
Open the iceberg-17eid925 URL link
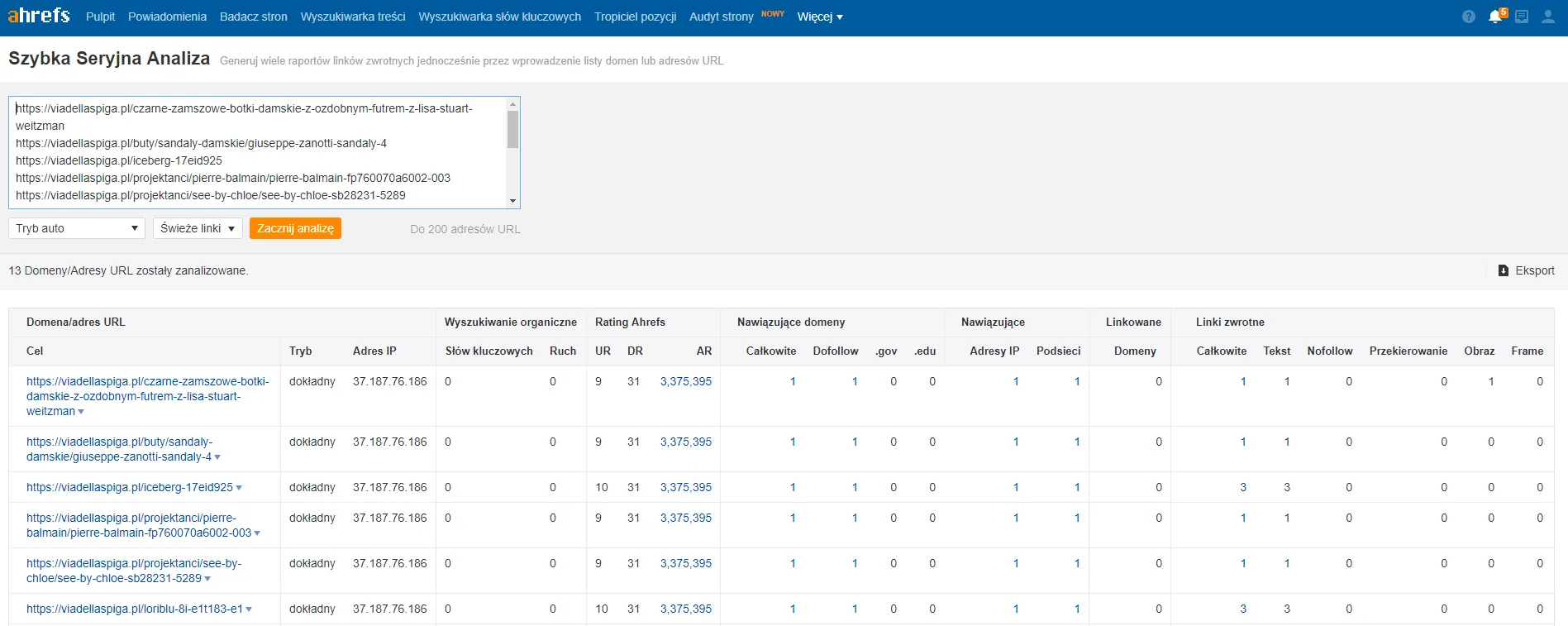130,487
